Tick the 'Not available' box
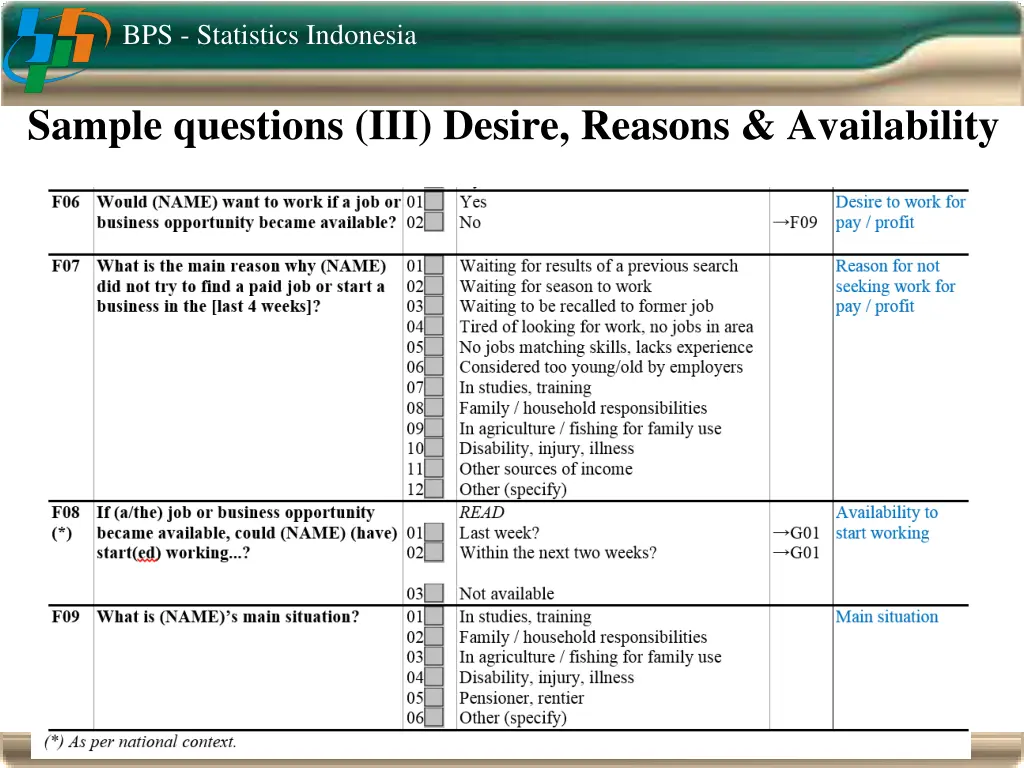Viewport: 1024px width, 768px height. click(x=434, y=594)
